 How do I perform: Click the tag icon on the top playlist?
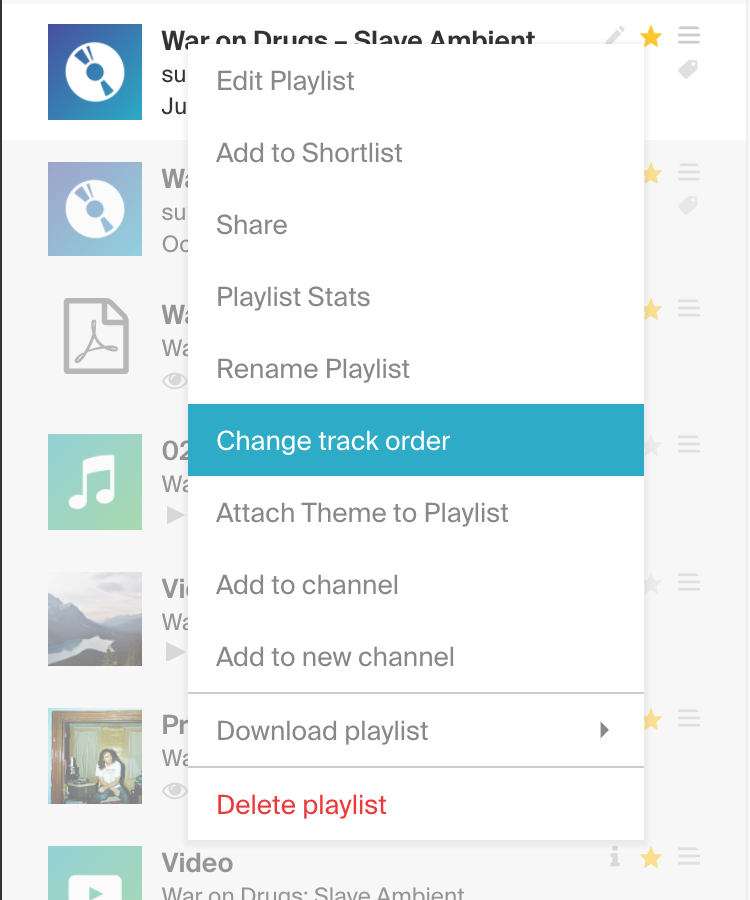coord(687,70)
